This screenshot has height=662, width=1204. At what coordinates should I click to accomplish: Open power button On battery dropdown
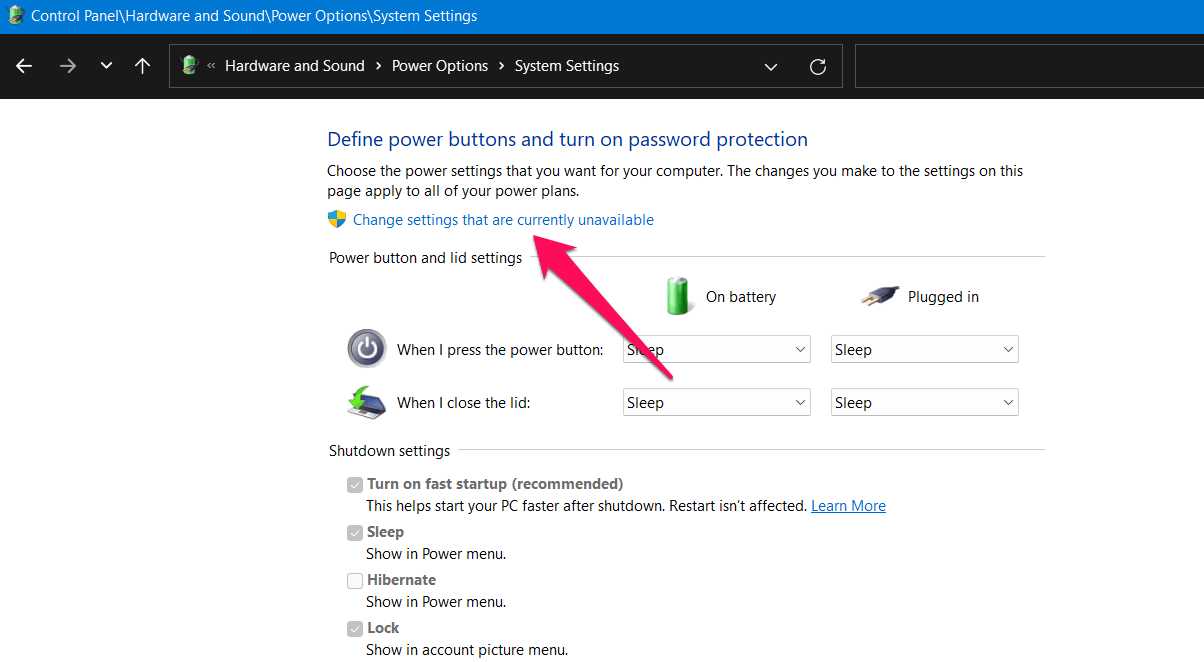[x=716, y=350]
